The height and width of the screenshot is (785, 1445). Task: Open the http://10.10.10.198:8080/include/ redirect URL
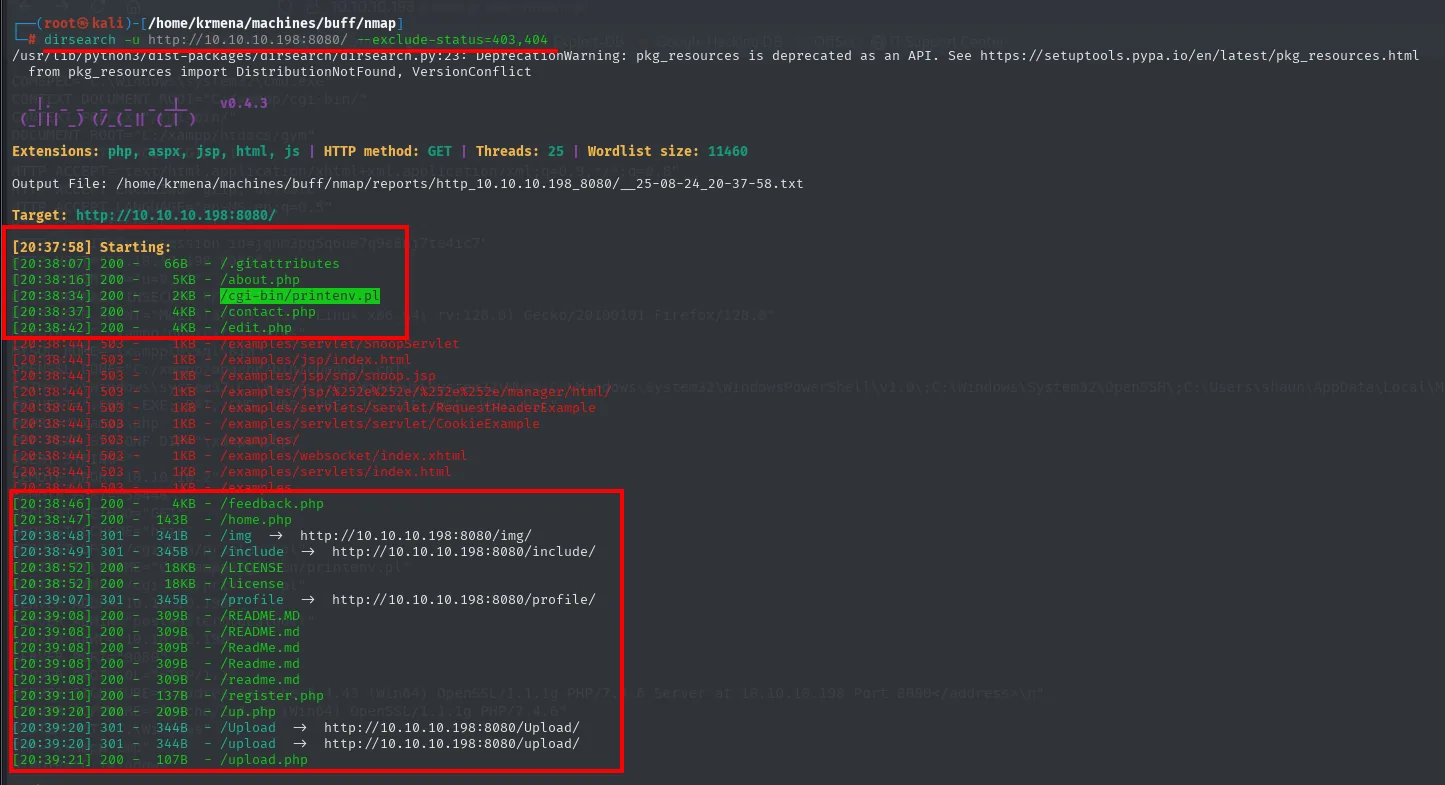[463, 552]
